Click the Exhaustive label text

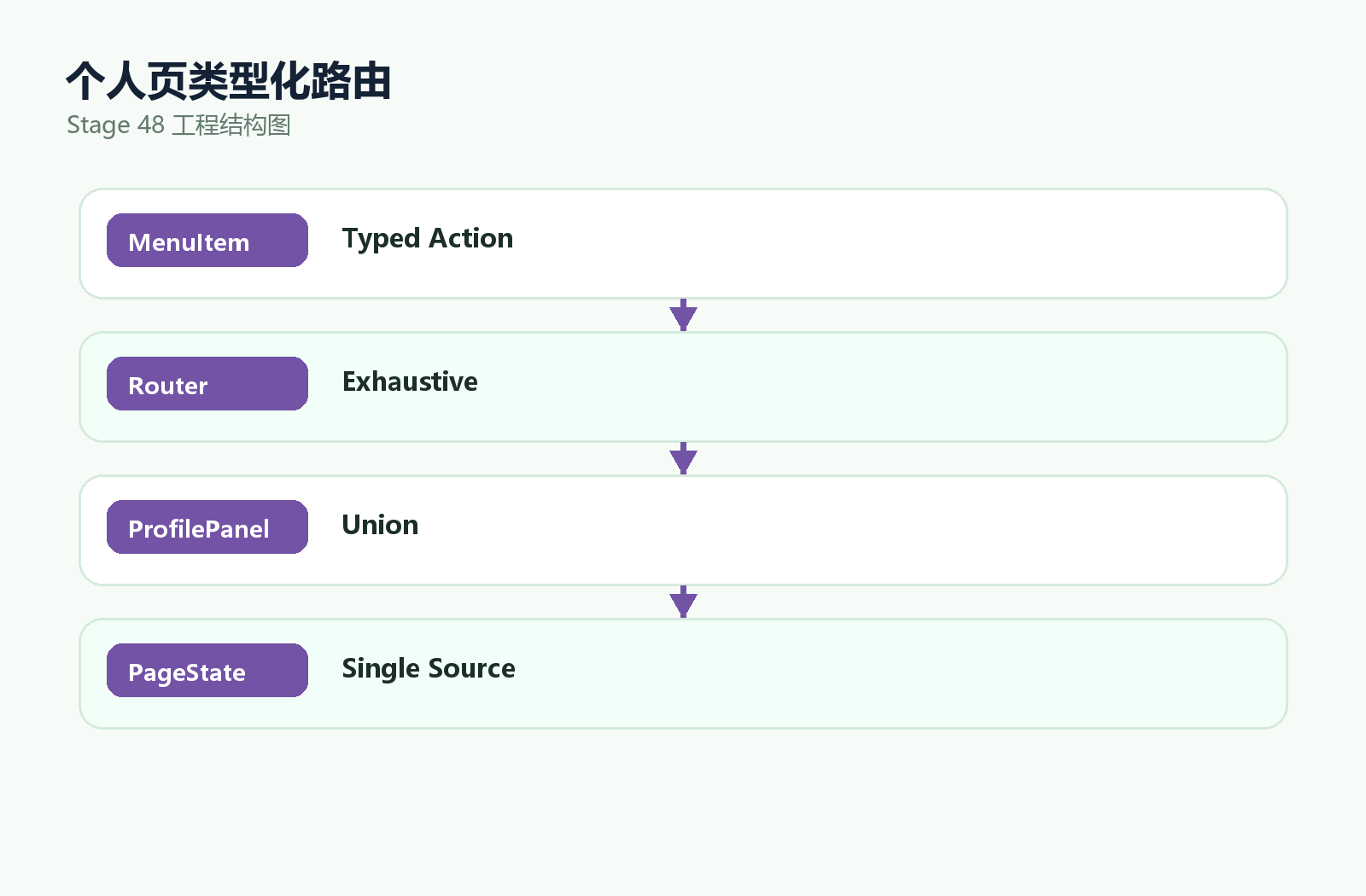coord(410,381)
